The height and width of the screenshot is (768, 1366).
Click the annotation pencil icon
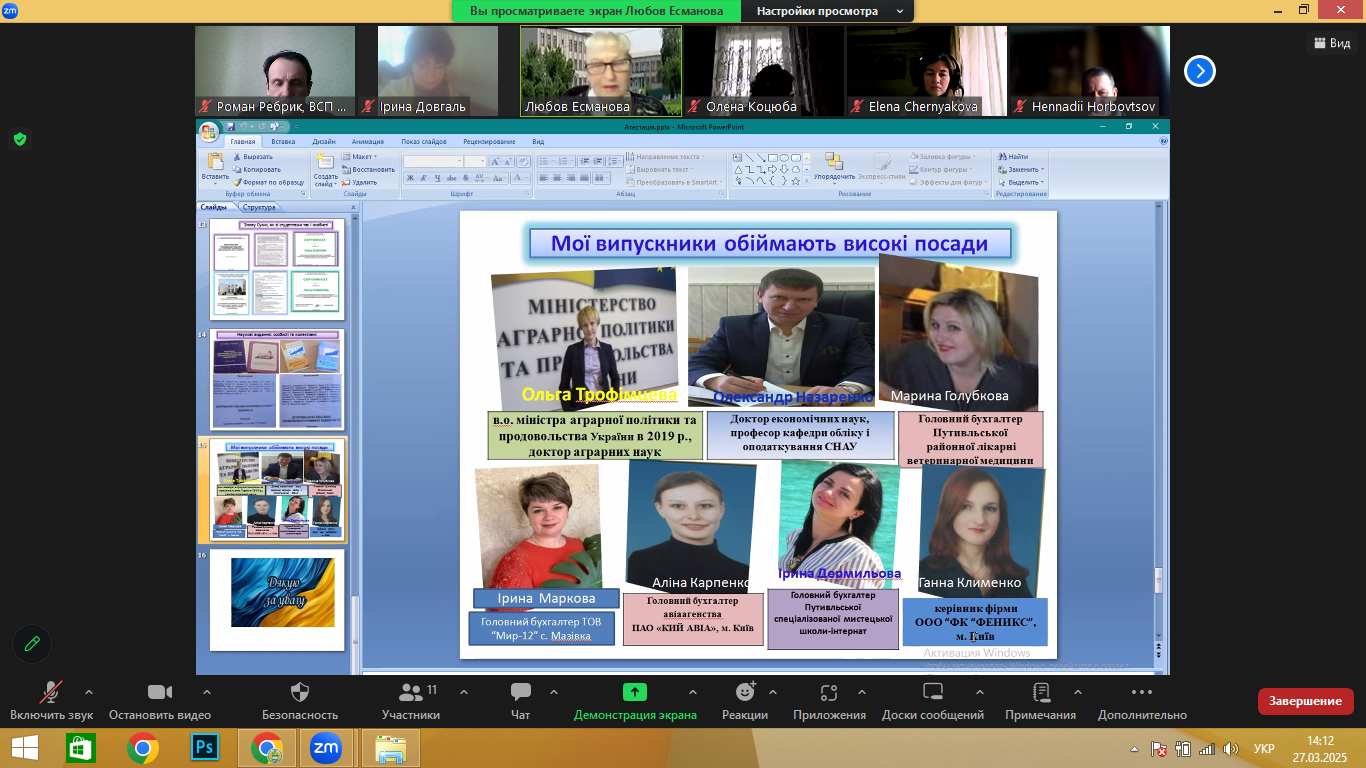[x=32, y=643]
